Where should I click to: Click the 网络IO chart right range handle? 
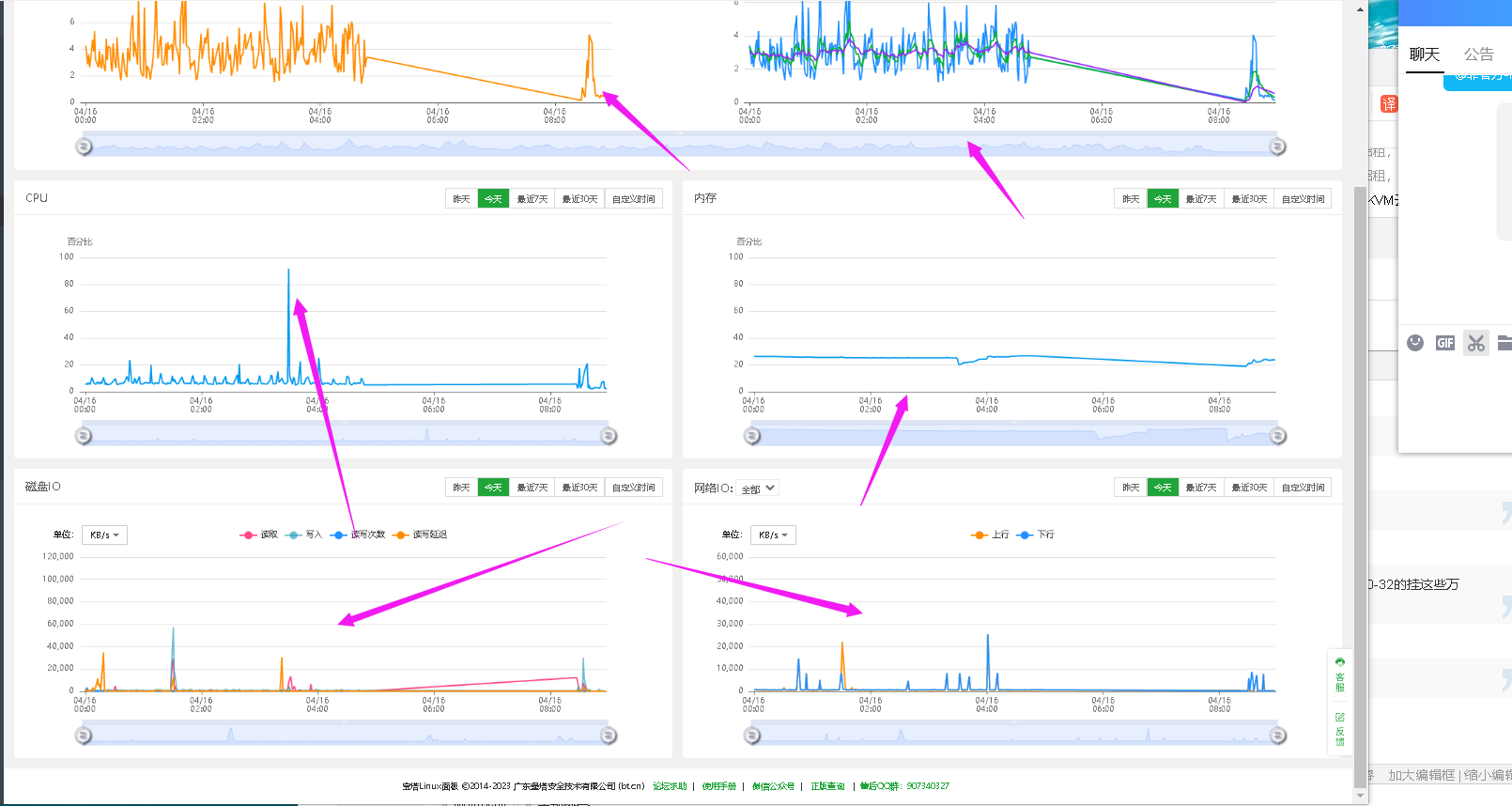(x=1278, y=736)
